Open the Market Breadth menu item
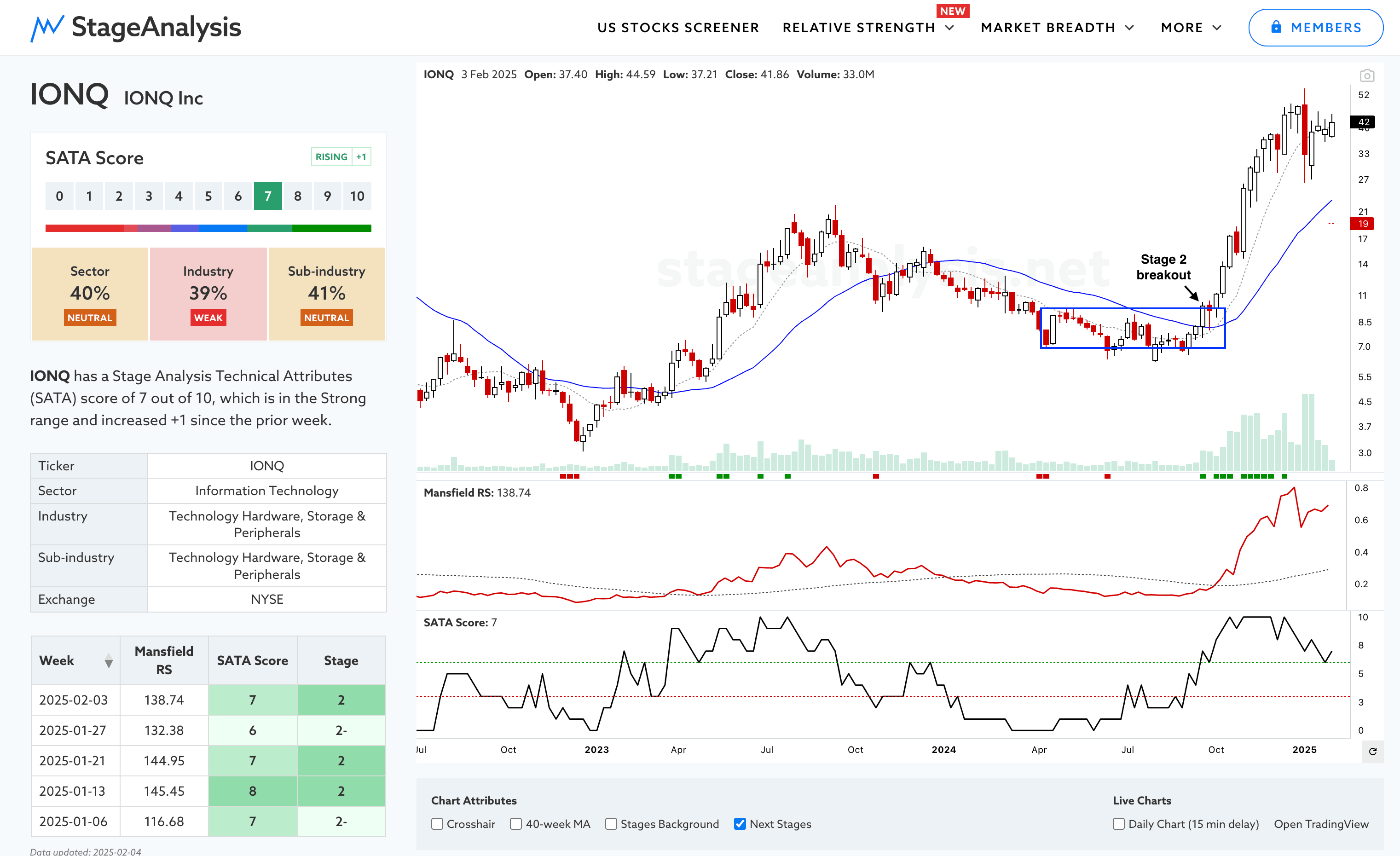The width and height of the screenshot is (1400, 856). (x=1048, y=28)
